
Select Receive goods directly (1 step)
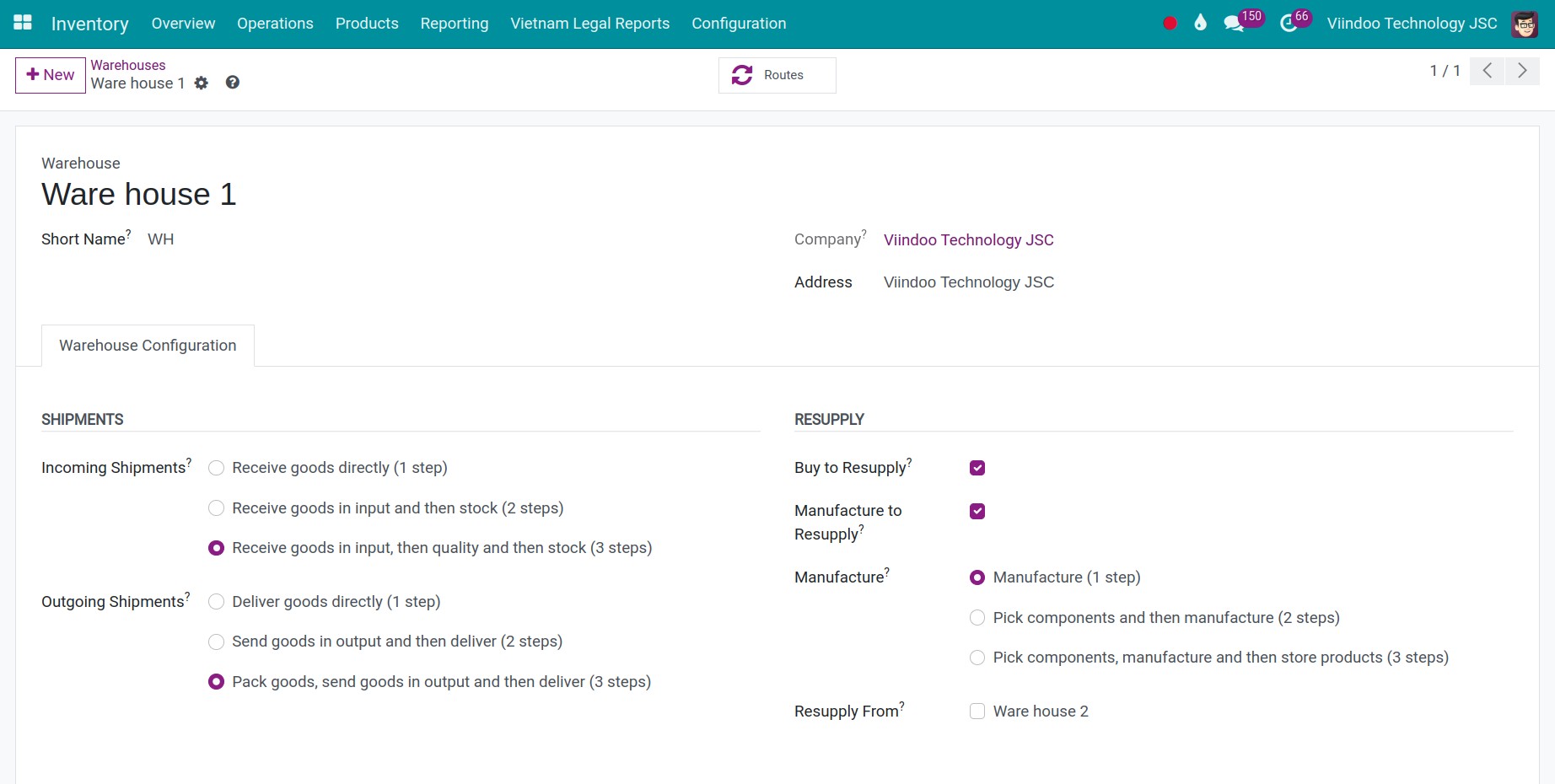click(x=217, y=468)
